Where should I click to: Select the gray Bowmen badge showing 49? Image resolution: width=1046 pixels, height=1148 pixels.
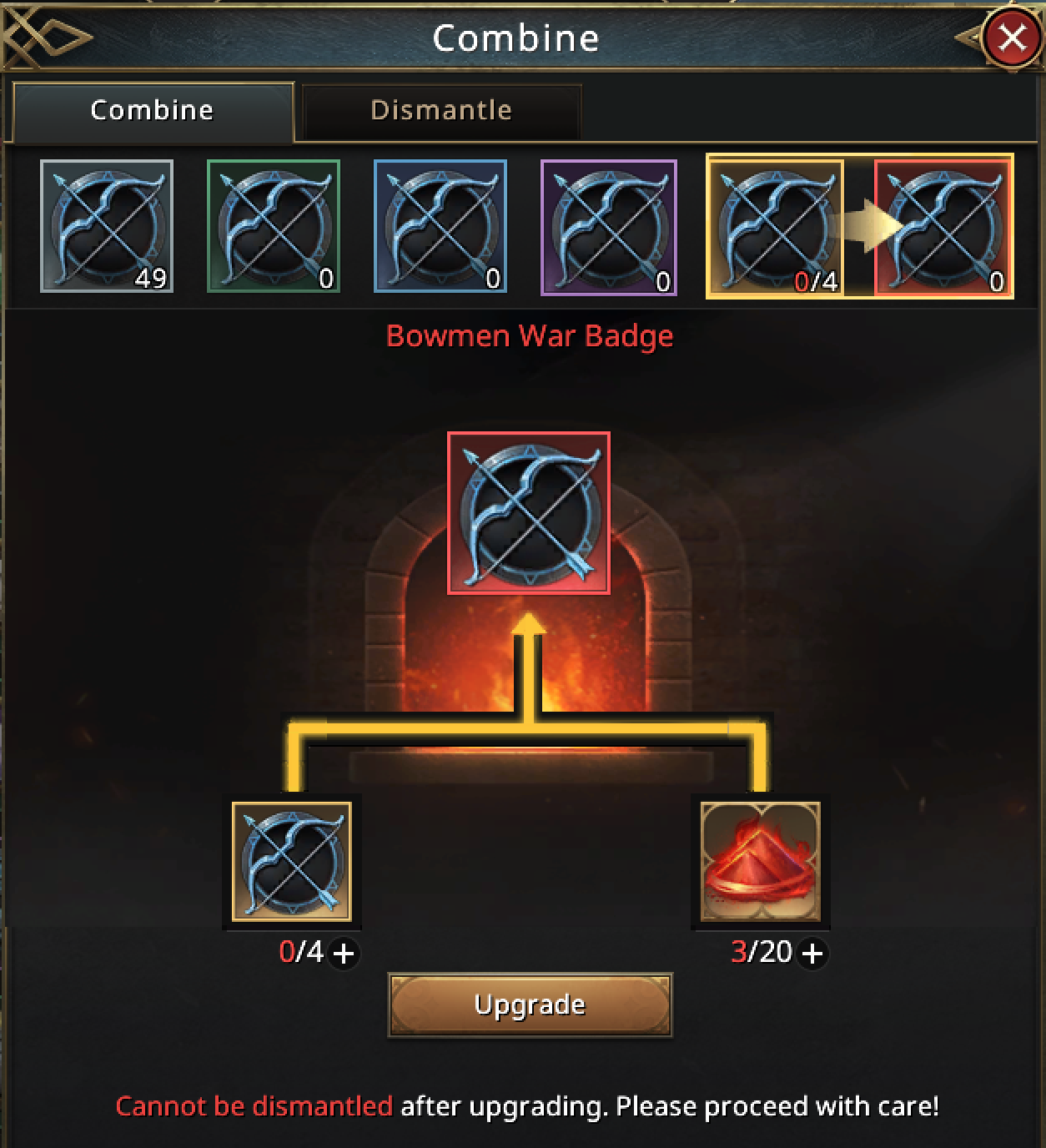coord(107,226)
